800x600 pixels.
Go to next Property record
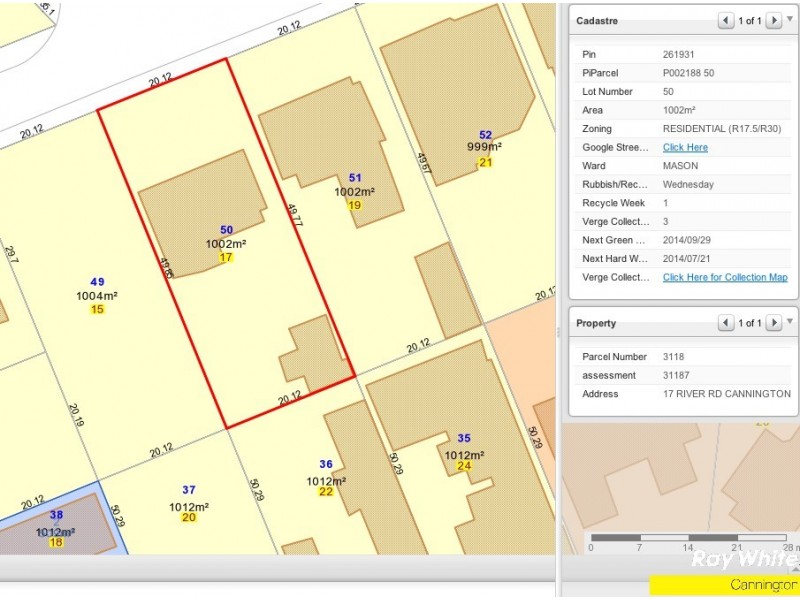pyautogui.click(x=773, y=323)
